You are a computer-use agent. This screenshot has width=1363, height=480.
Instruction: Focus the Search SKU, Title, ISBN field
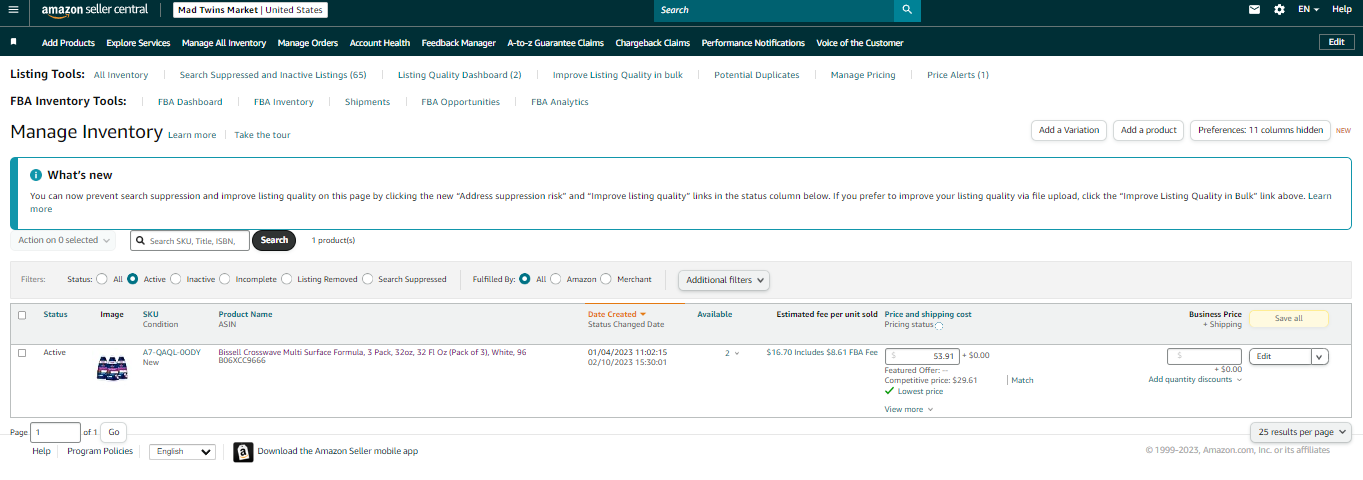coord(190,240)
